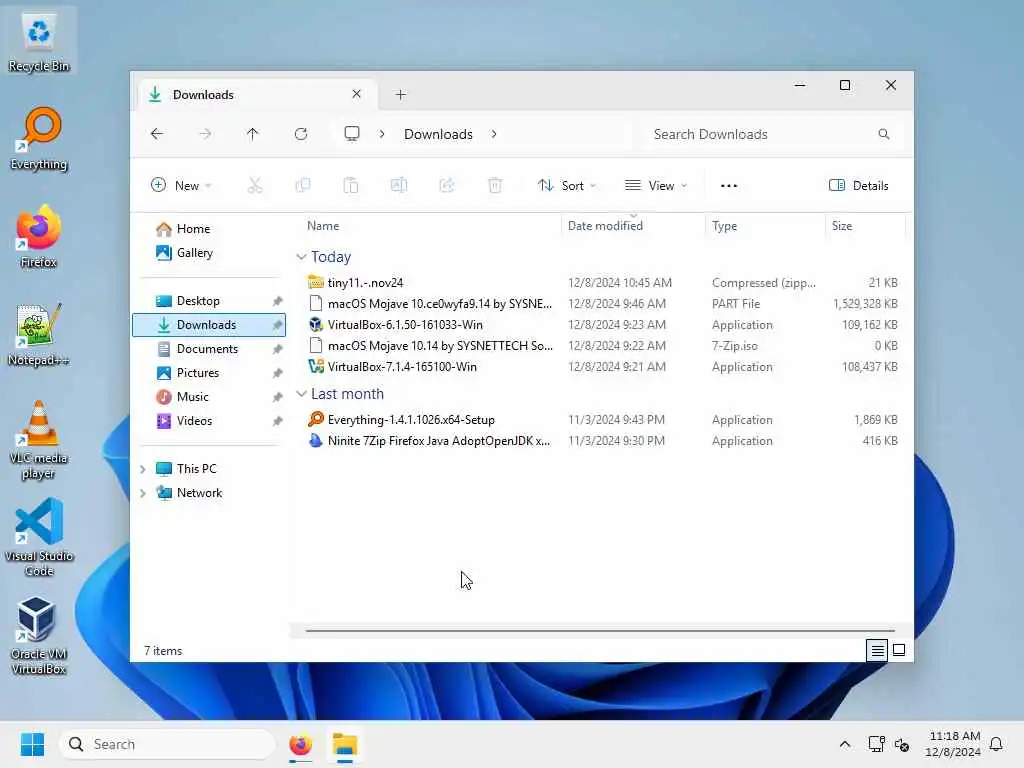This screenshot has height=768, width=1024.
Task: Open the See more three-dots menu
Action: (729, 185)
